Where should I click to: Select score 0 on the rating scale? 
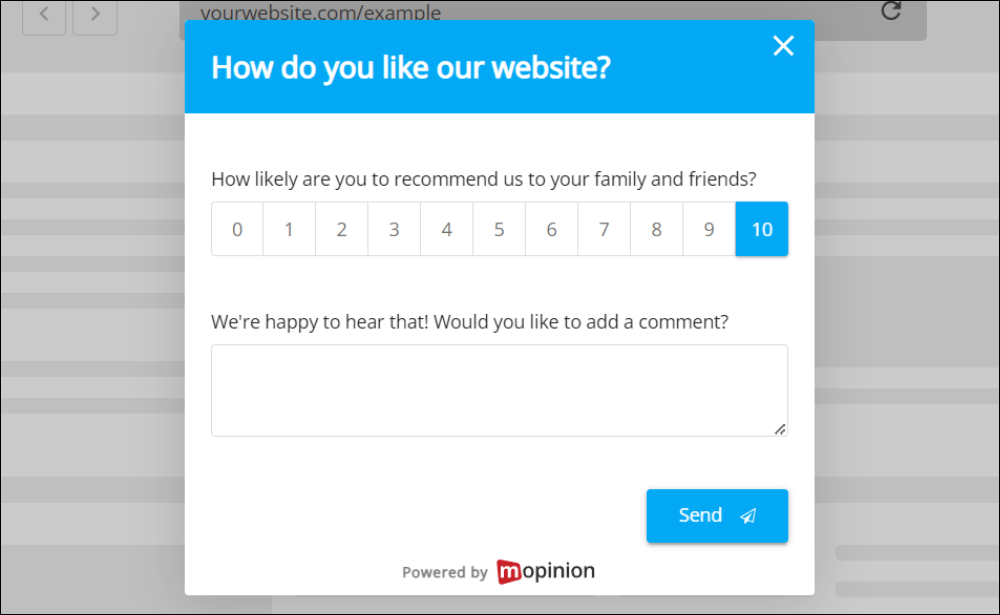pos(236,229)
